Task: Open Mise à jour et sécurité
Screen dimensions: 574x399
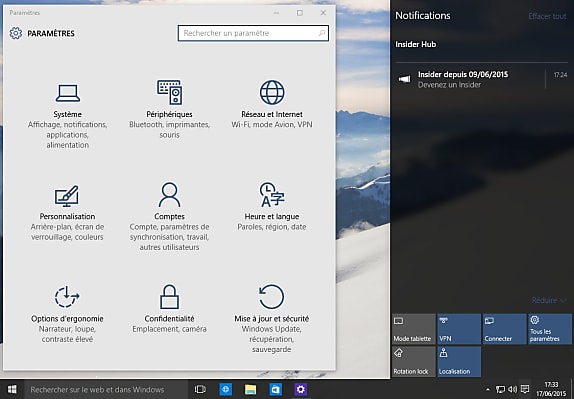Action: coord(272,319)
